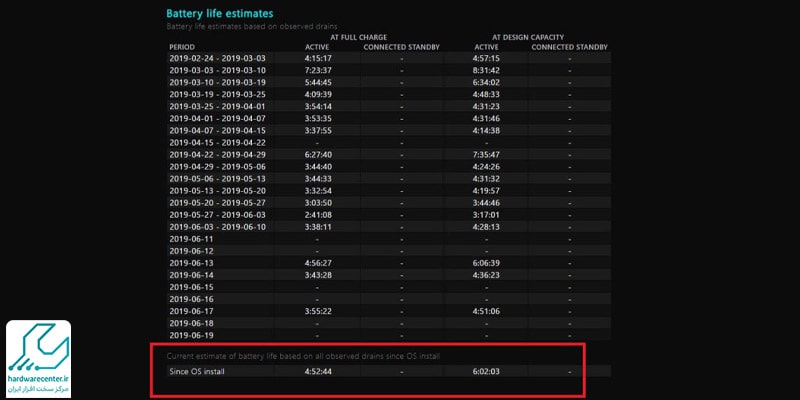Click the active time "4:56:27"
Viewport: 800px width, 400px height.
318,263
